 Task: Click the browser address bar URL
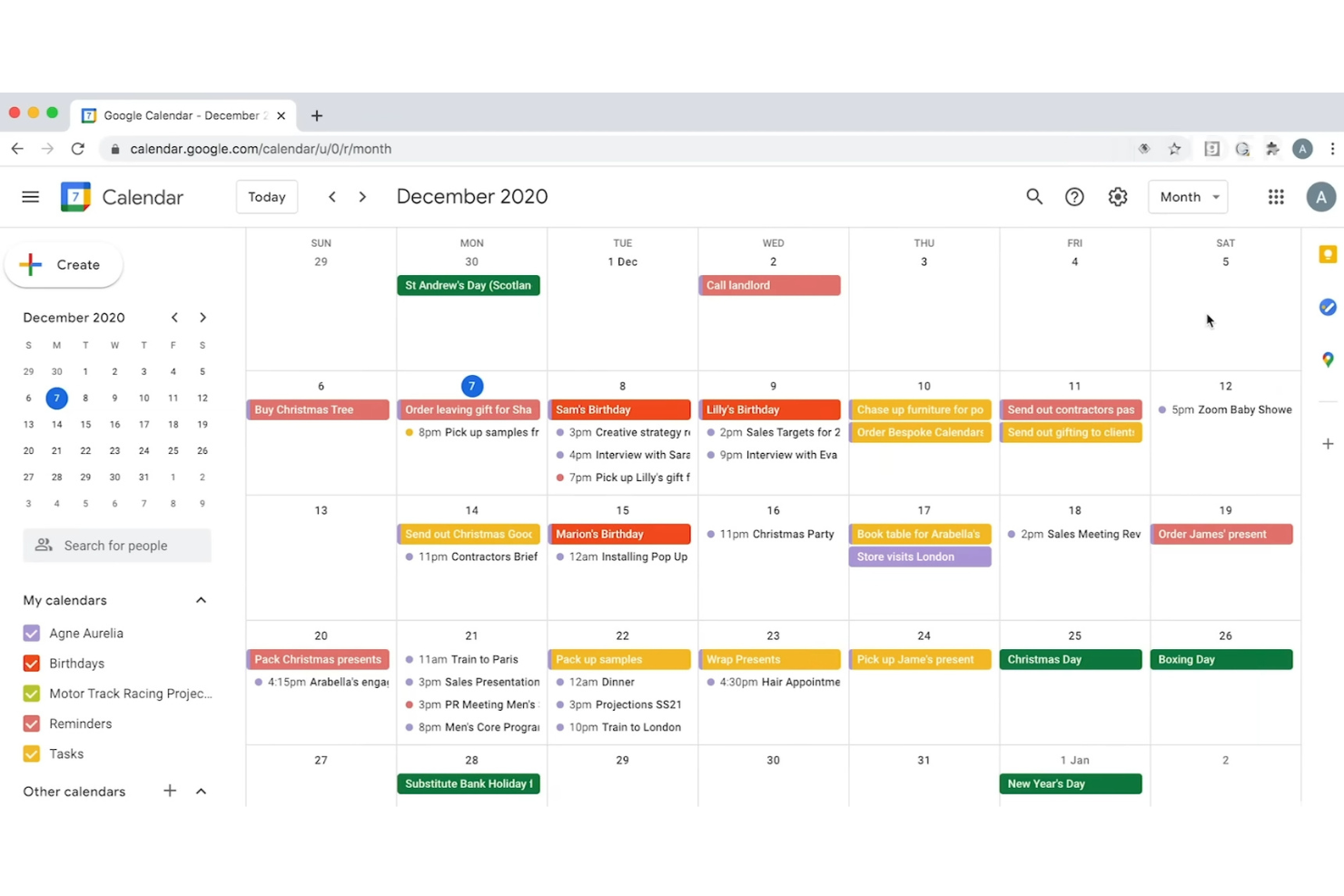point(261,149)
